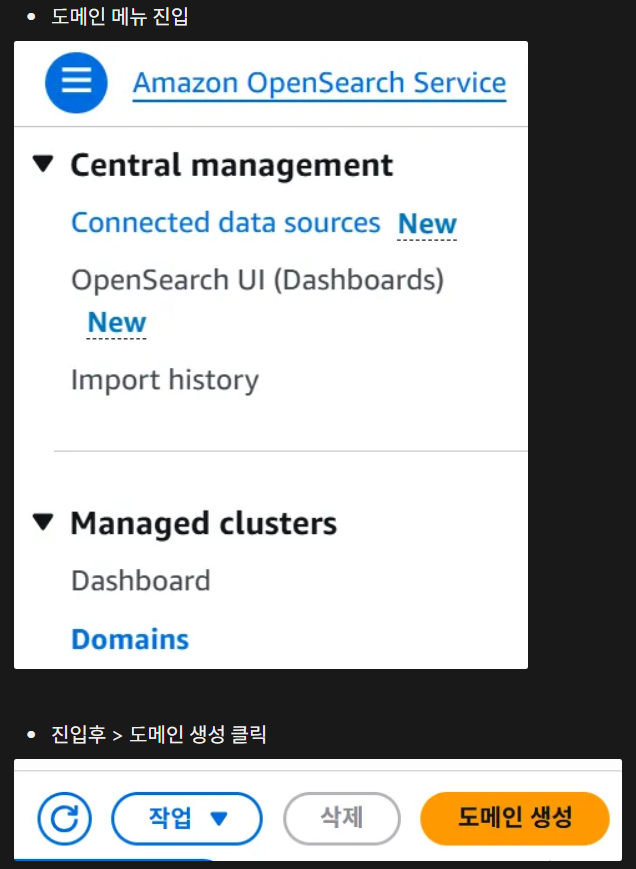This screenshot has width=636, height=869.
Task: Click the New badge under OpenSearch UI
Action: coord(117,322)
